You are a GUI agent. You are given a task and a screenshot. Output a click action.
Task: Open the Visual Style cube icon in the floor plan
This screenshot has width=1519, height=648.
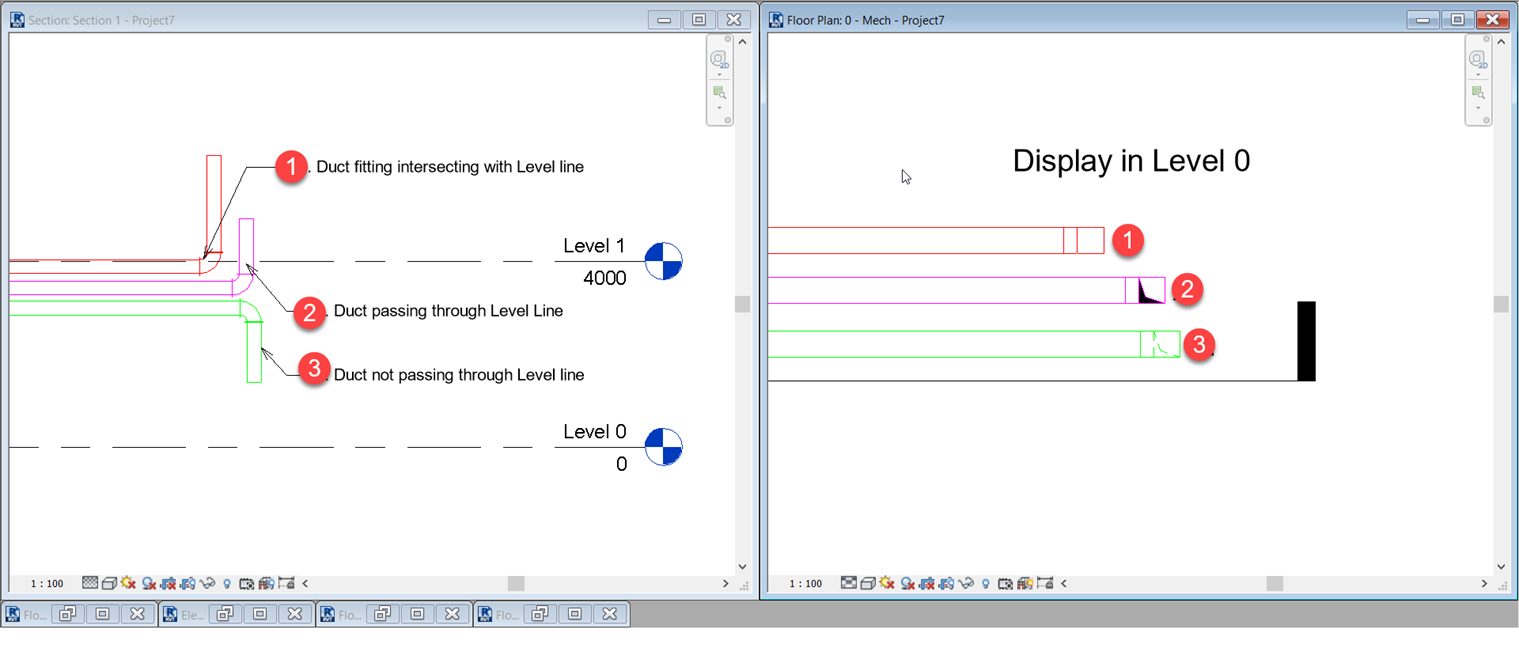point(870,583)
